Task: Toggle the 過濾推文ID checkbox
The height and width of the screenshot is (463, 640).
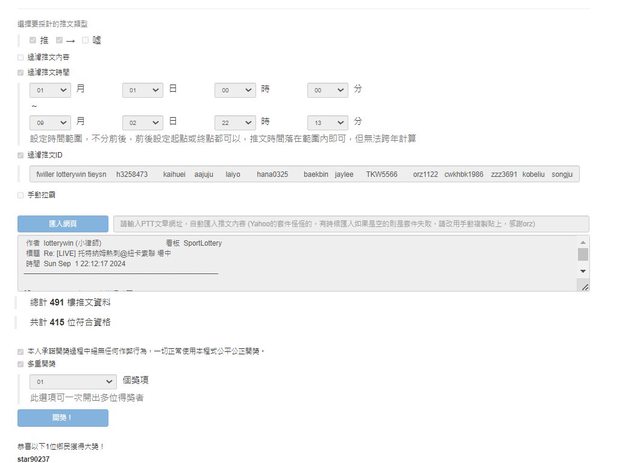Action: click(x=21, y=155)
